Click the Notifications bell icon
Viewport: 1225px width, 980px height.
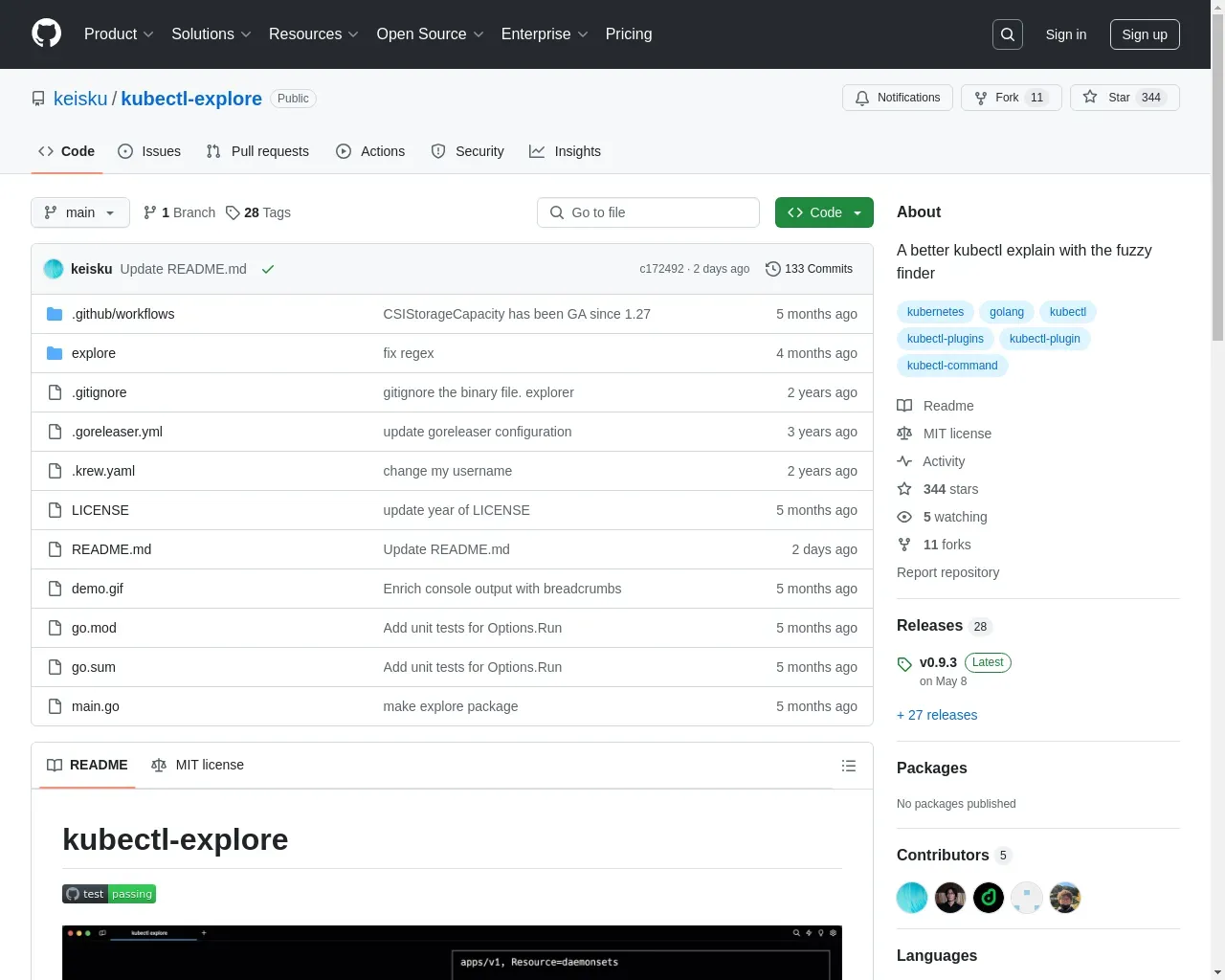[x=862, y=98]
